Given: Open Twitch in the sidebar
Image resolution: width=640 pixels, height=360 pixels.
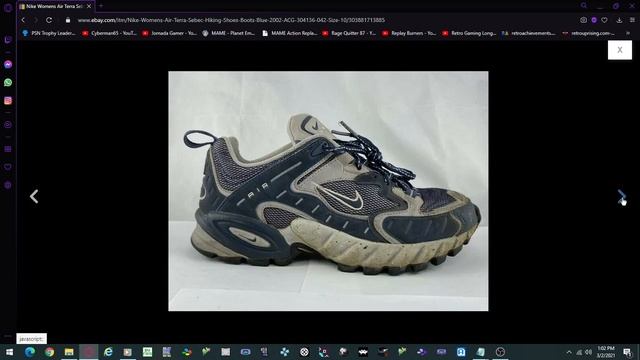Looking at the screenshot, I should [x=8, y=40].
